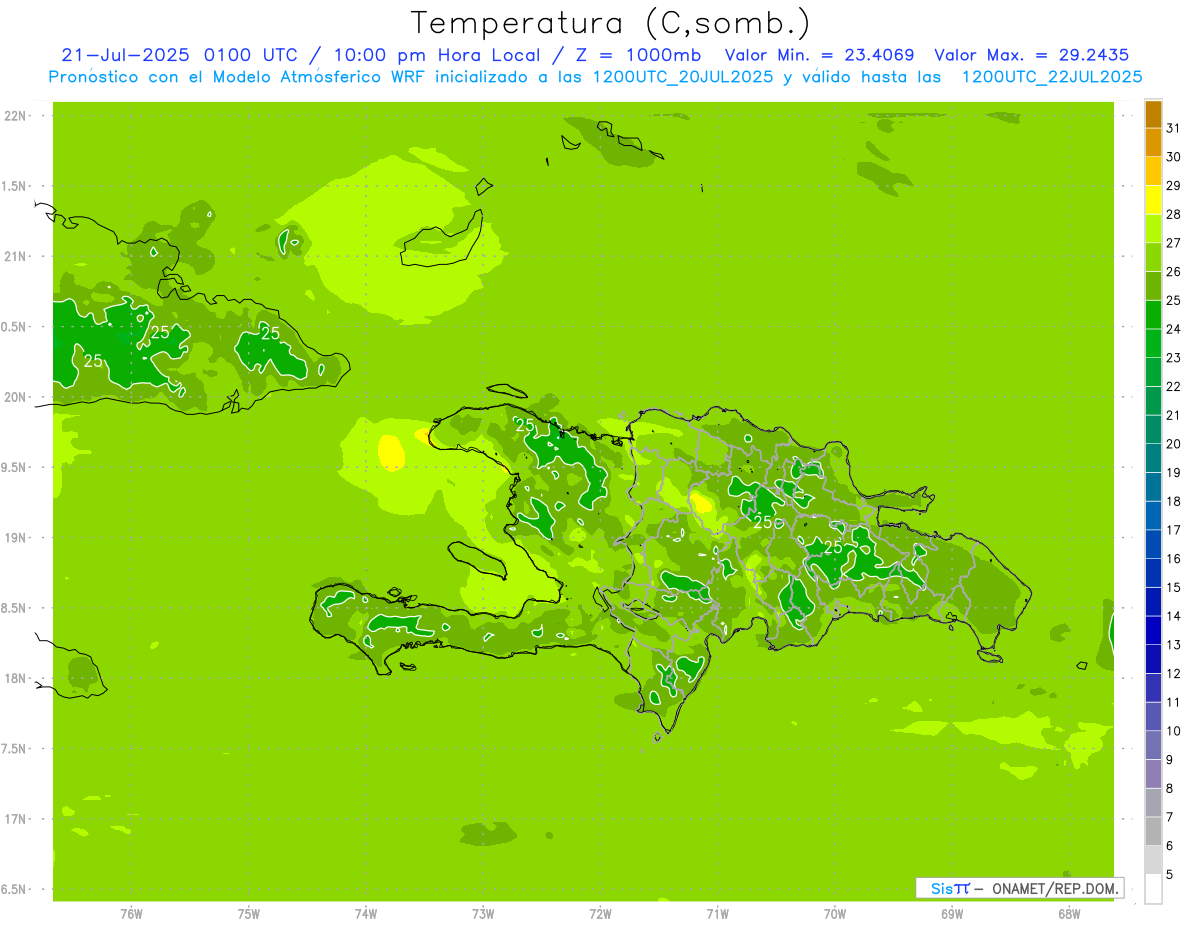Click the legend value 31
The height and width of the screenshot is (927, 1200).
pyautogui.click(x=1173, y=128)
